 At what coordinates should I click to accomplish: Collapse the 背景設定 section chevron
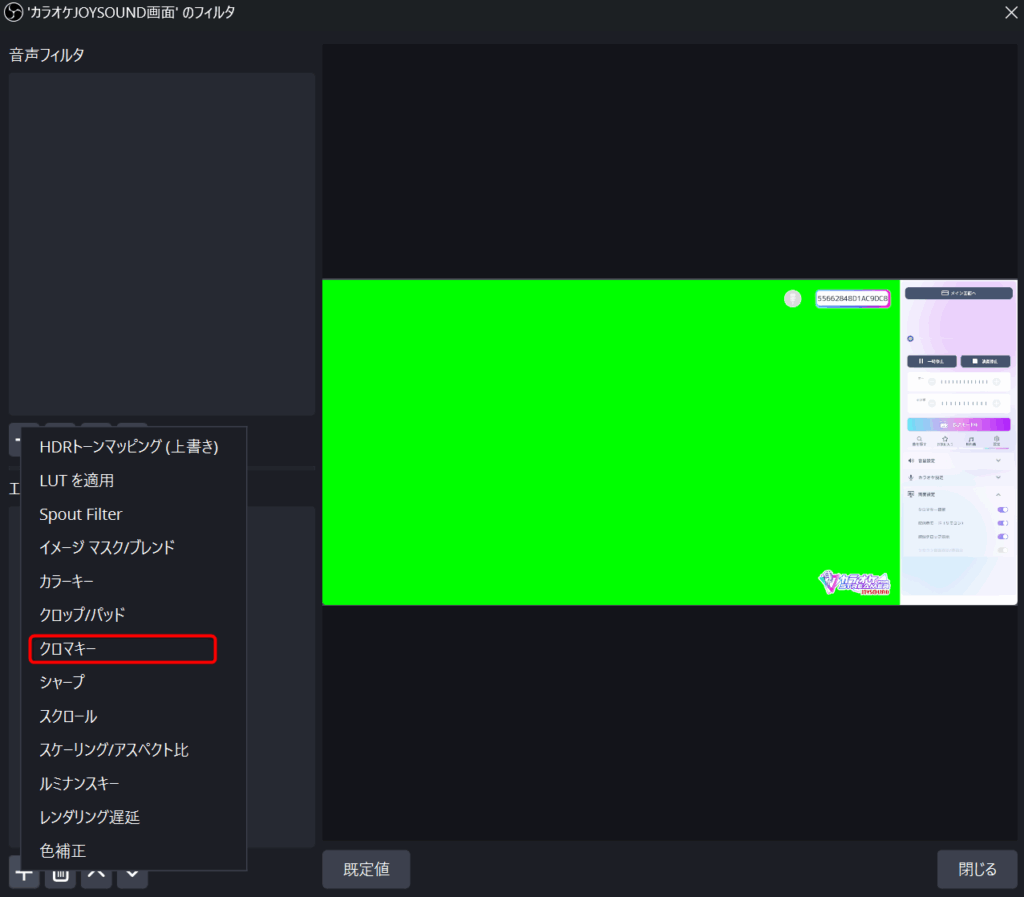[997, 495]
